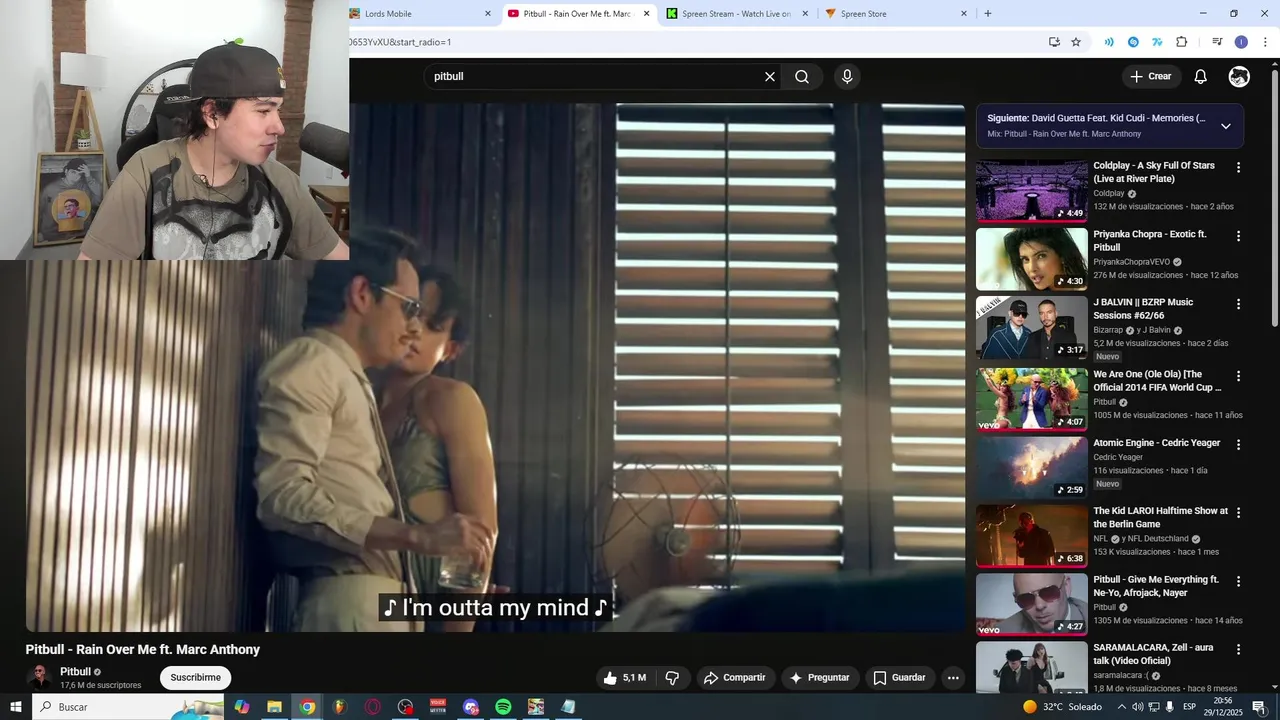Image resolution: width=1280 pixels, height=720 pixels.
Task: Click the Crear button
Action: click(x=1151, y=77)
